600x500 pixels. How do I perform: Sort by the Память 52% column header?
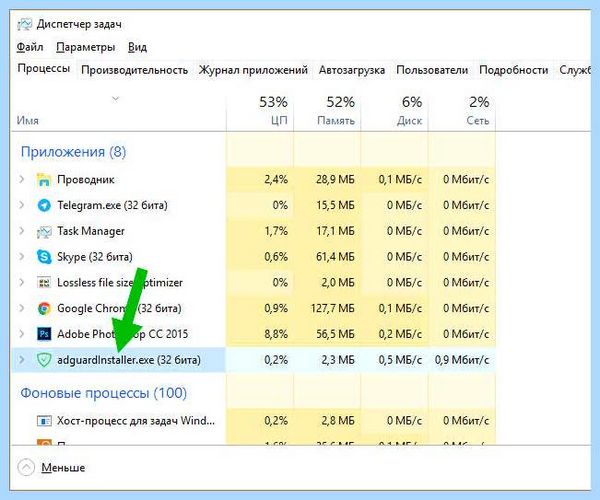[327, 111]
